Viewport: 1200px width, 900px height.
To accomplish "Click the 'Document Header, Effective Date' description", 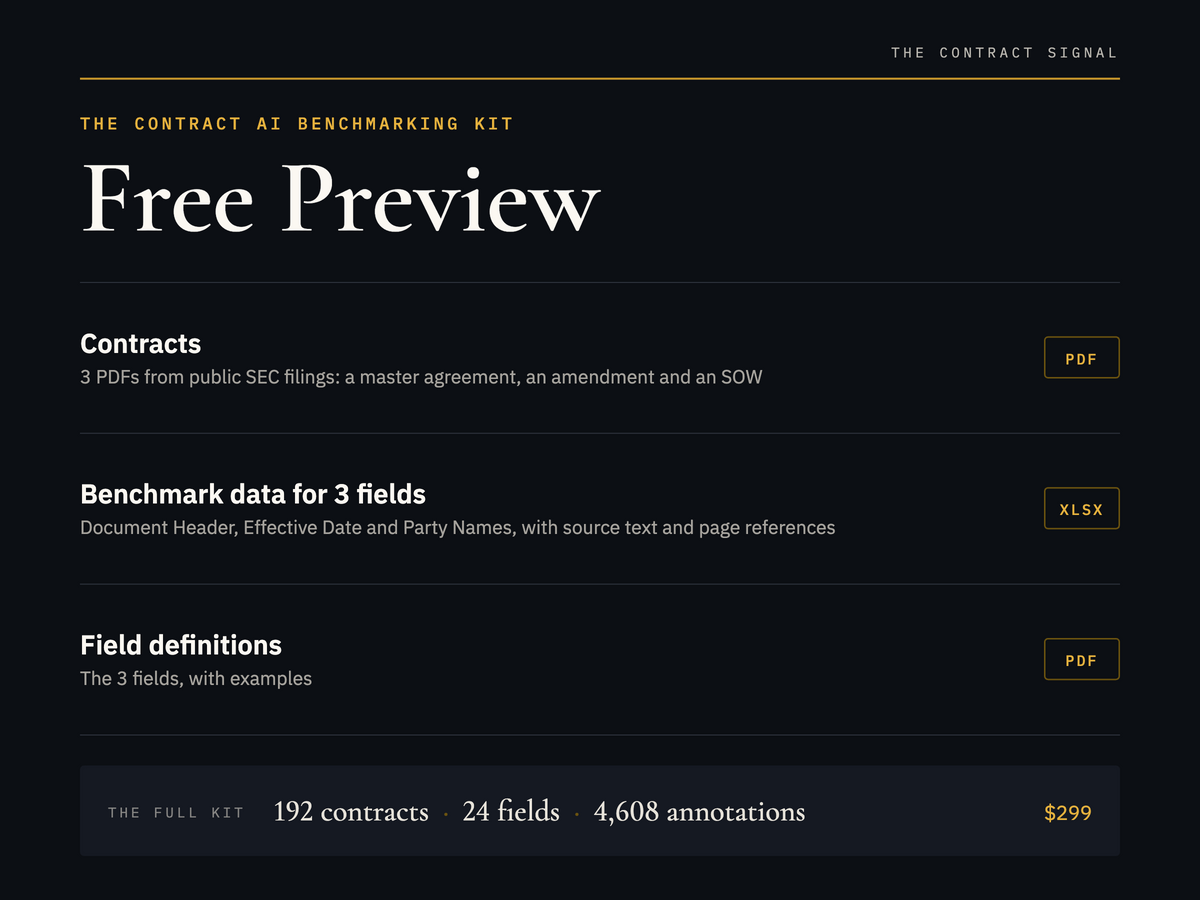I will (x=457, y=528).
